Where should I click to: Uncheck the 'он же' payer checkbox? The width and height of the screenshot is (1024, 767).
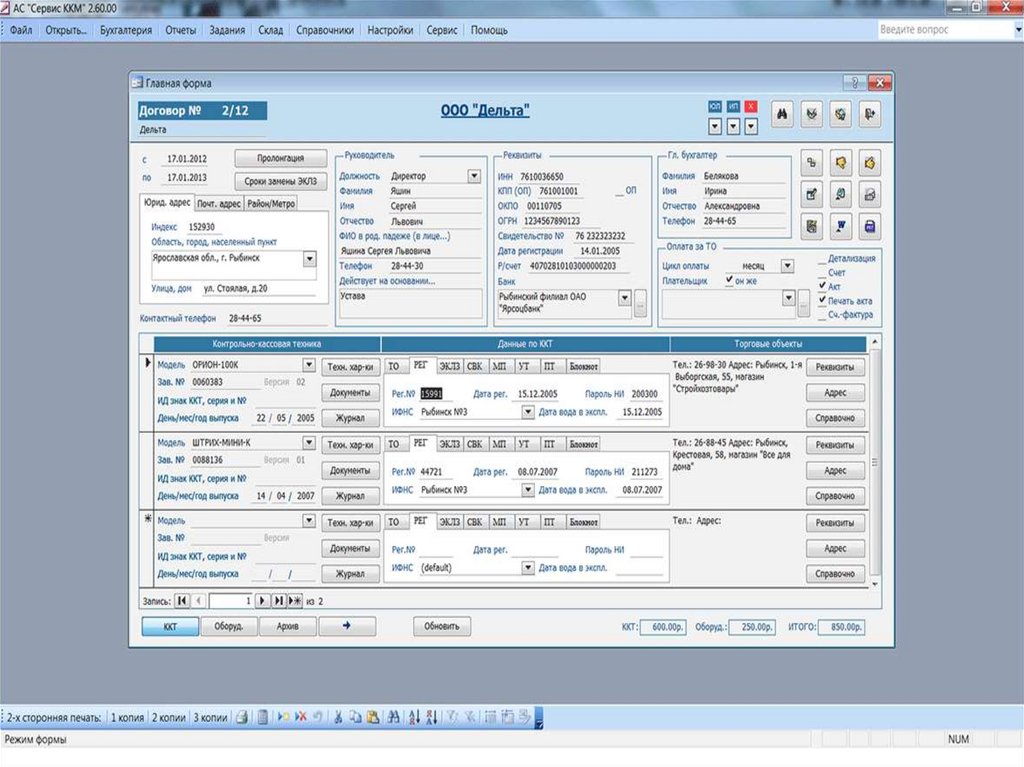[x=729, y=281]
